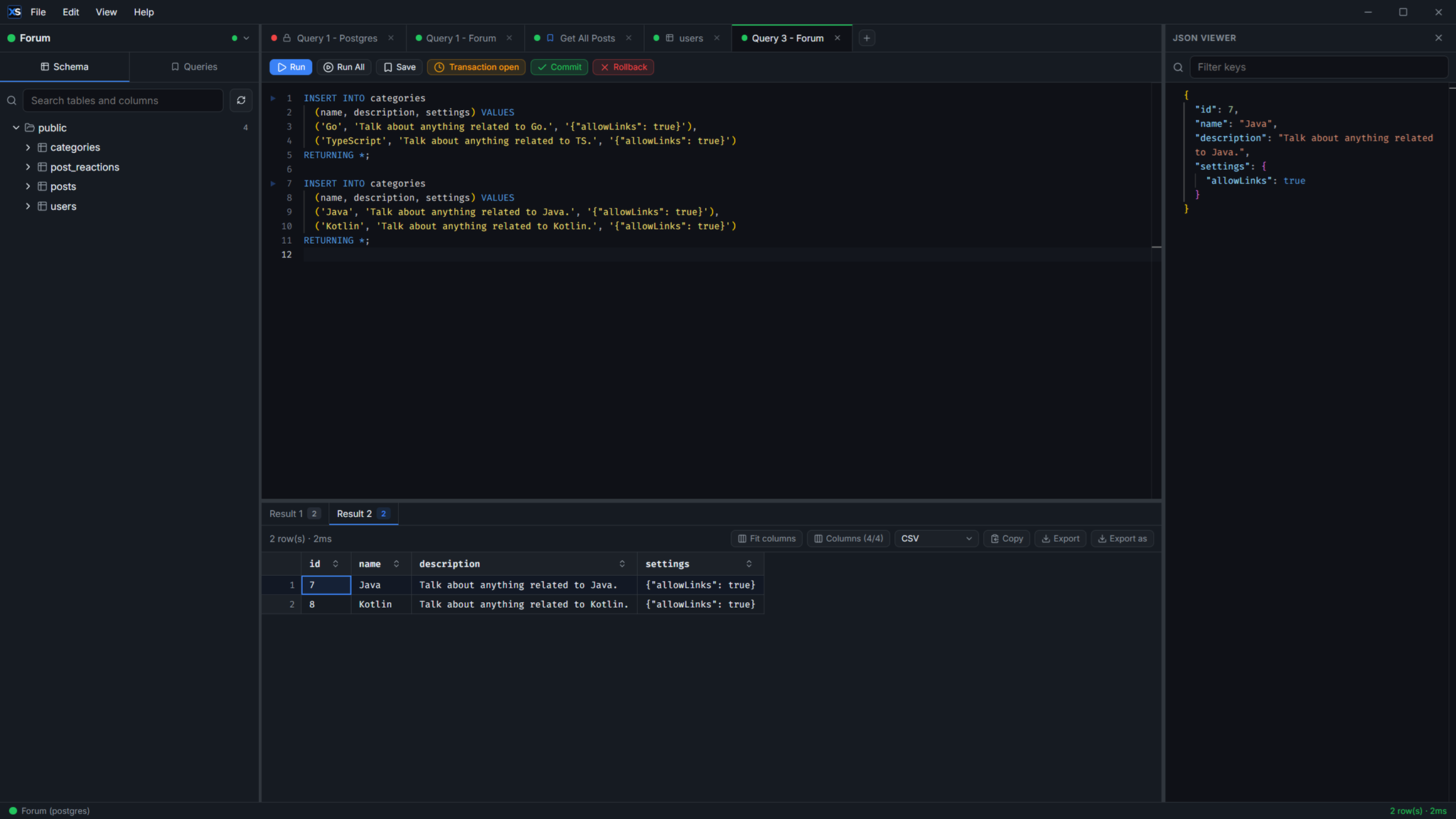Close the Query 1 - Postgres tab
The height and width of the screenshot is (819, 1456).
(x=391, y=38)
